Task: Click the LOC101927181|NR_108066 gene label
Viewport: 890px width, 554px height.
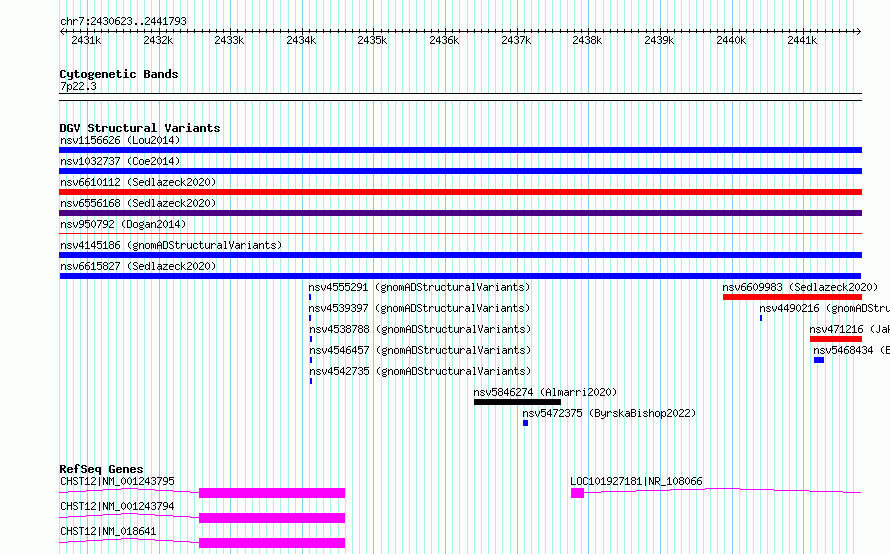Action: pyautogui.click(x=636, y=481)
